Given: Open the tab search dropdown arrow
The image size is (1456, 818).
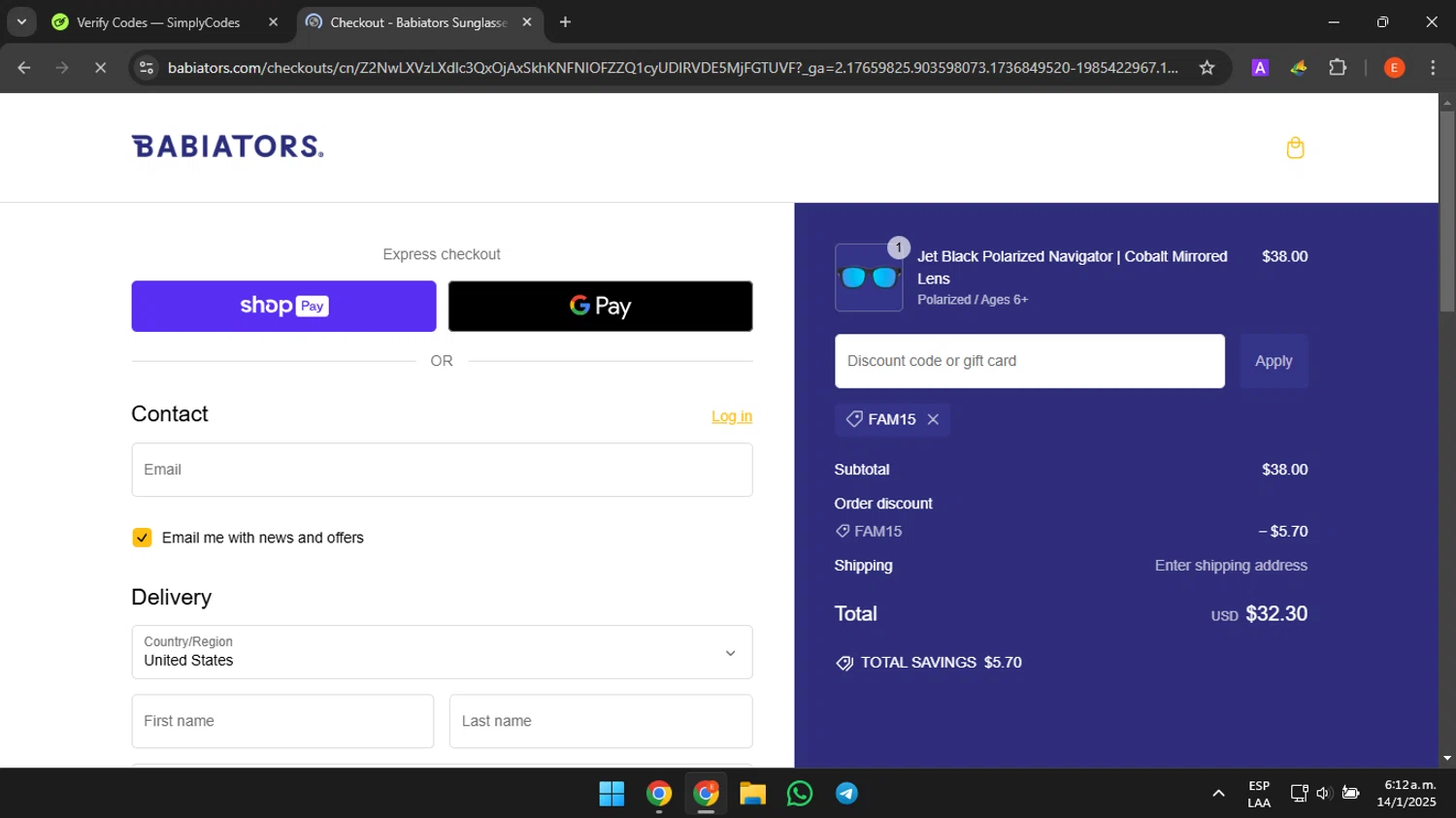Looking at the screenshot, I should point(21,22).
